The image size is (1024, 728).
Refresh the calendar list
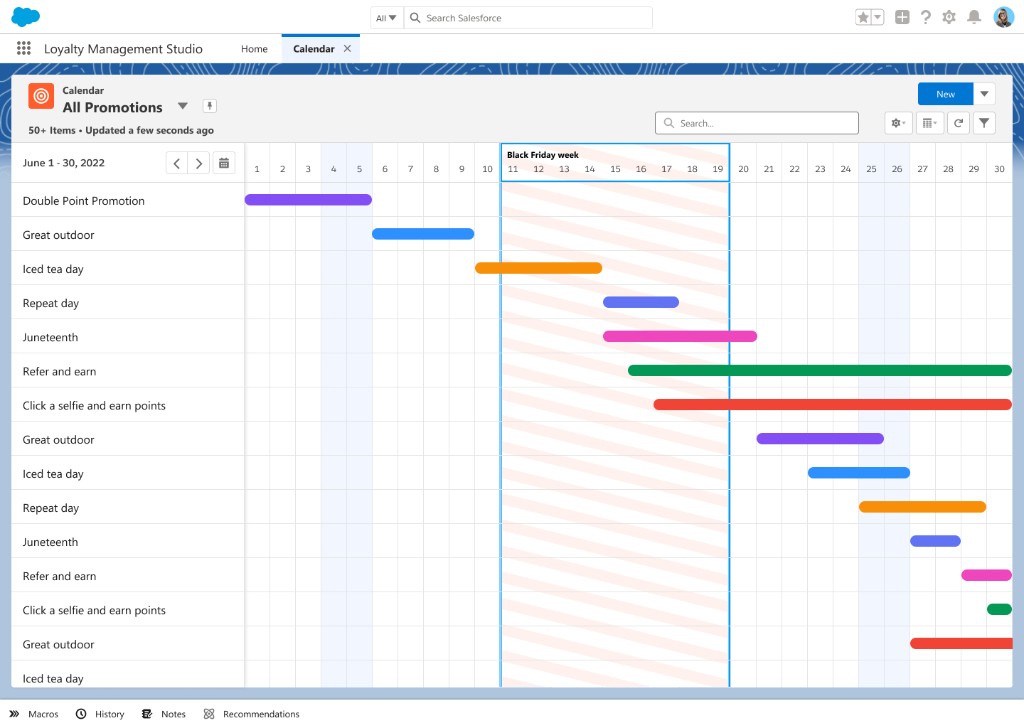pyautogui.click(x=958, y=123)
